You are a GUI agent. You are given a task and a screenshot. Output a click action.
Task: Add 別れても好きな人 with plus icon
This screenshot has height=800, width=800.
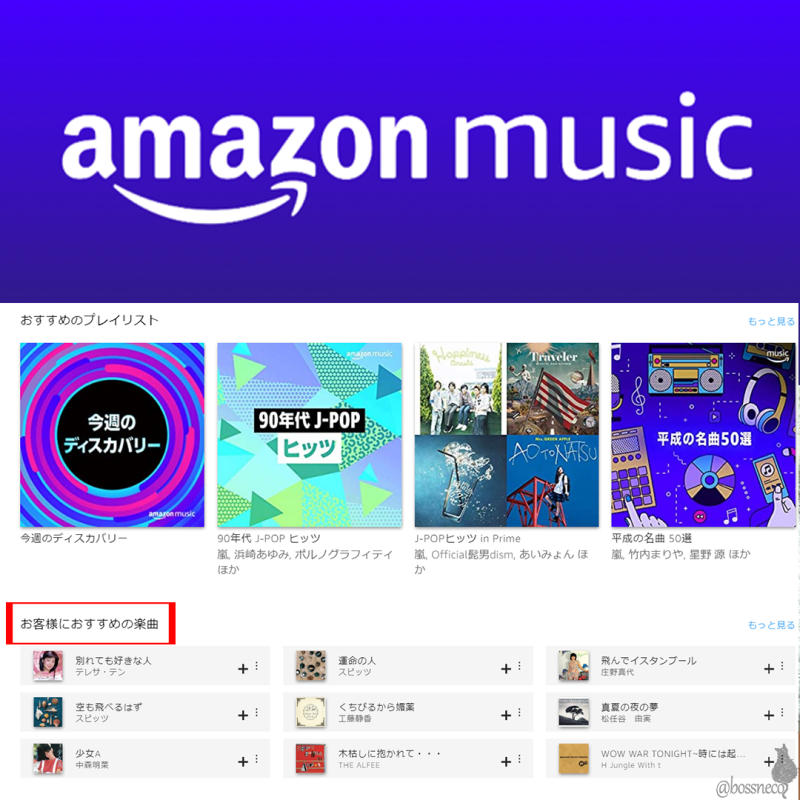pos(243,668)
